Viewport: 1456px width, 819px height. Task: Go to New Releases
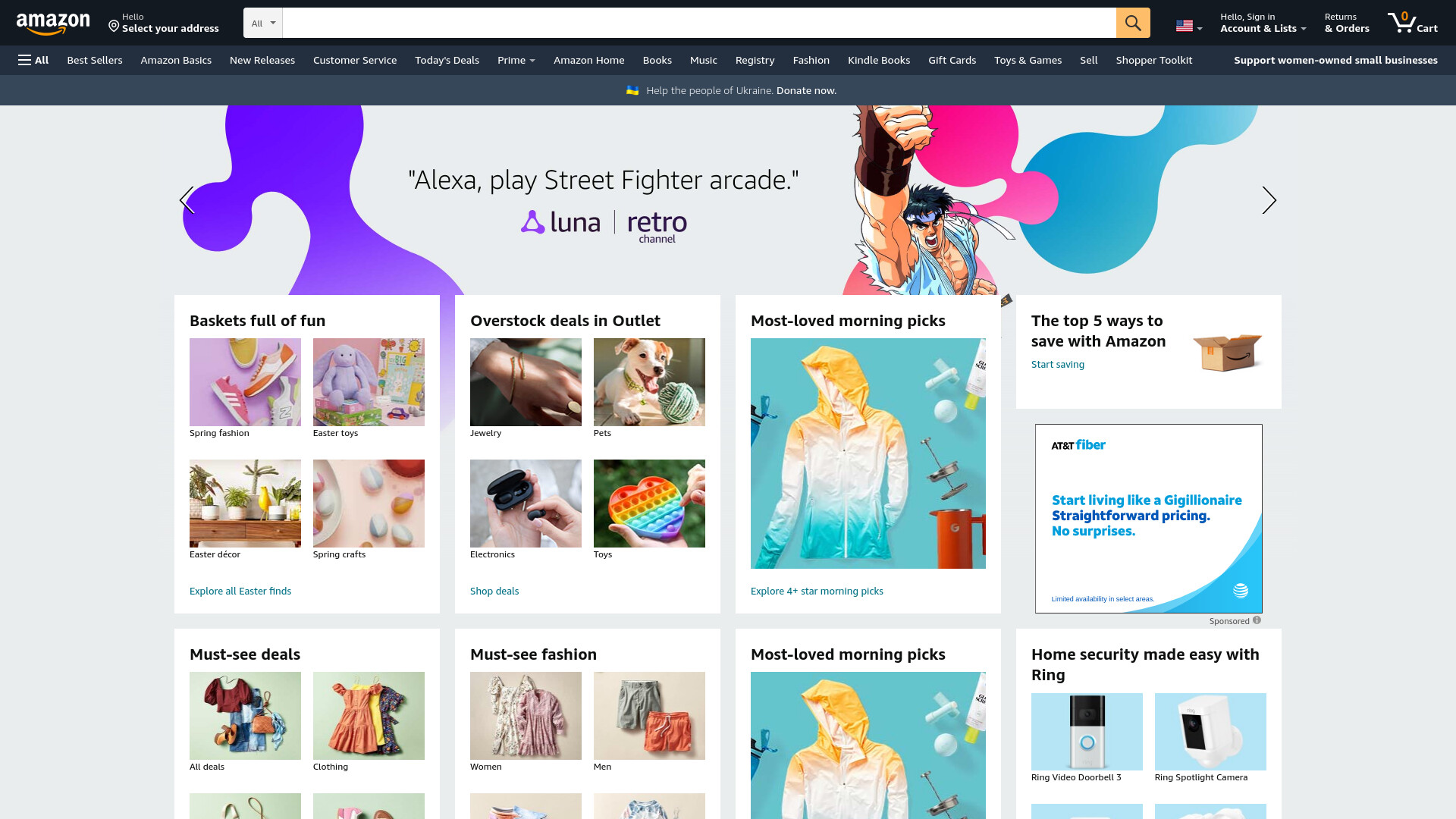click(262, 60)
